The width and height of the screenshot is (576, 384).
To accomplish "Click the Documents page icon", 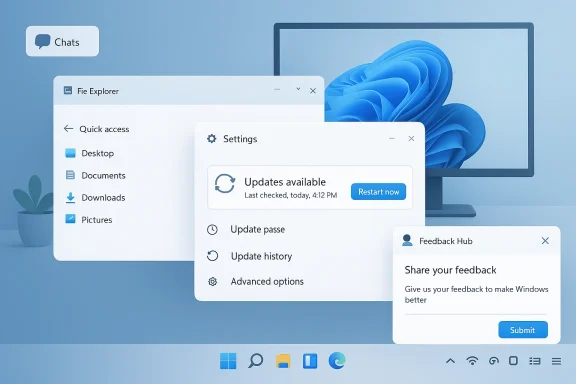I will [x=70, y=175].
